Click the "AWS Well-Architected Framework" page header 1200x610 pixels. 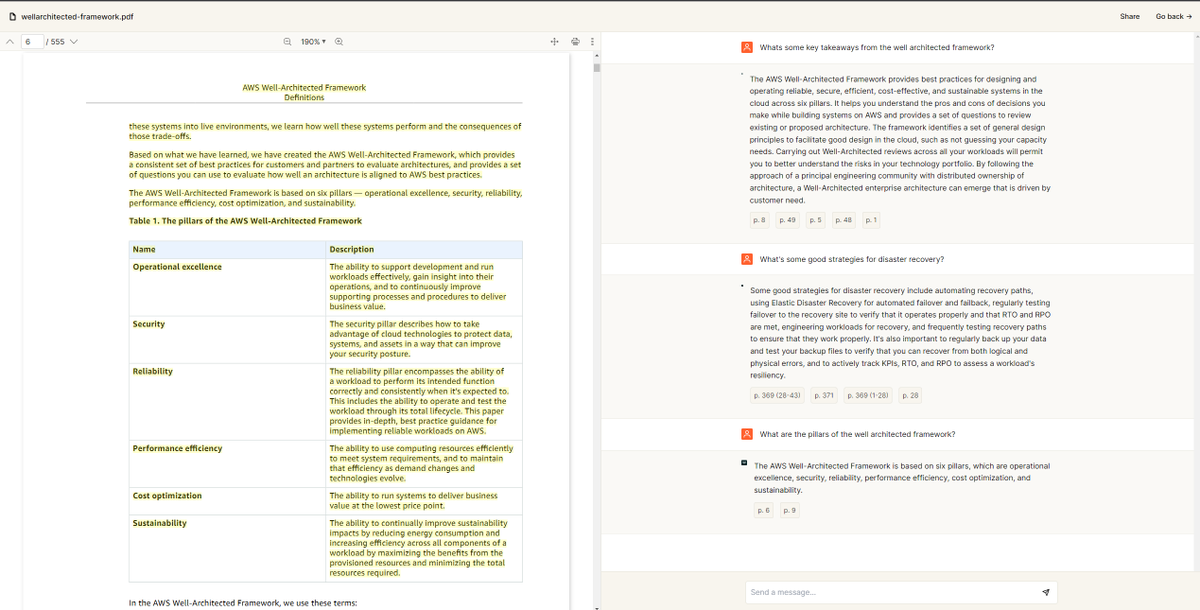point(304,88)
